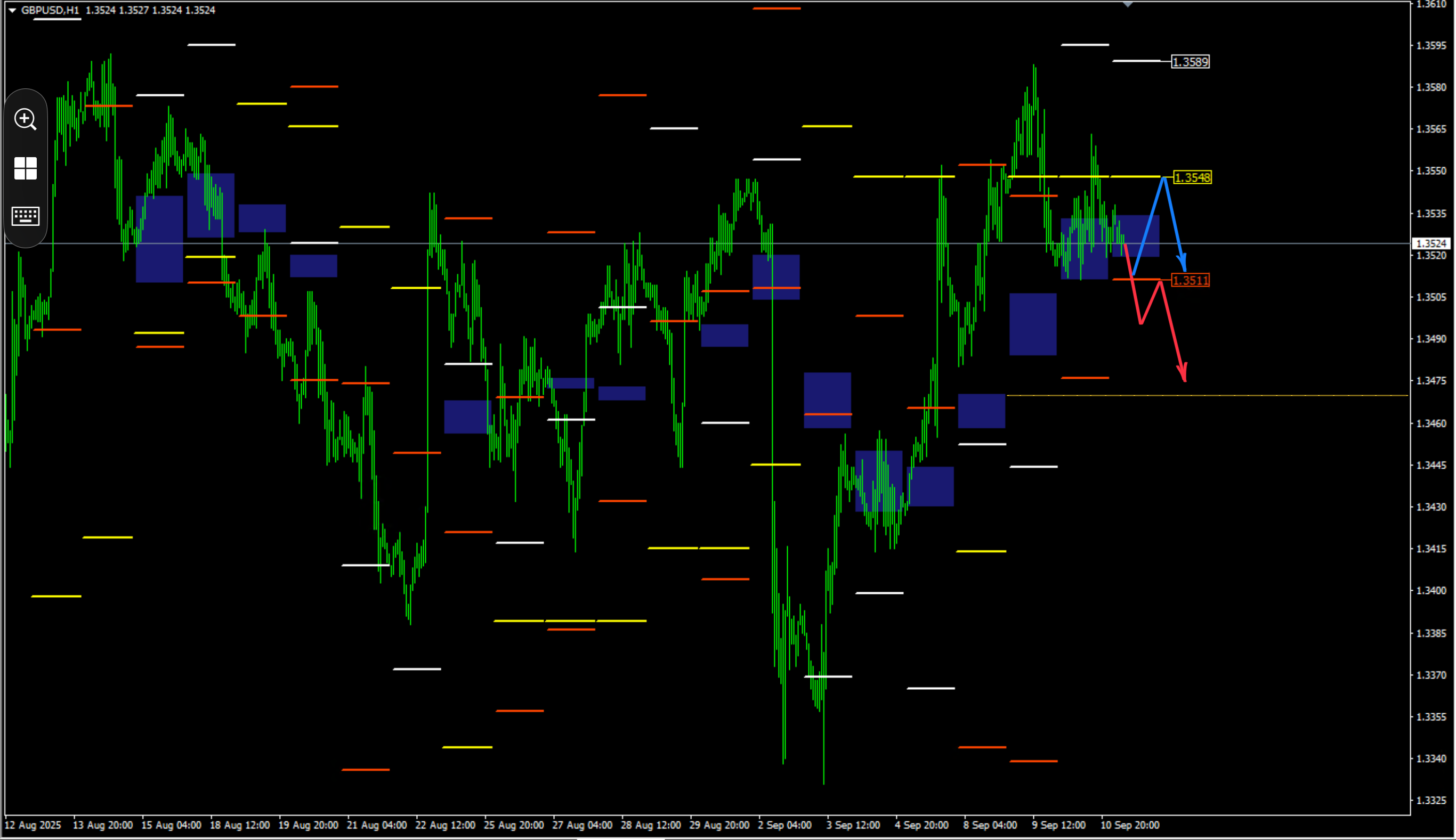Click the GBPUSD,H1 symbol title text

(50, 10)
